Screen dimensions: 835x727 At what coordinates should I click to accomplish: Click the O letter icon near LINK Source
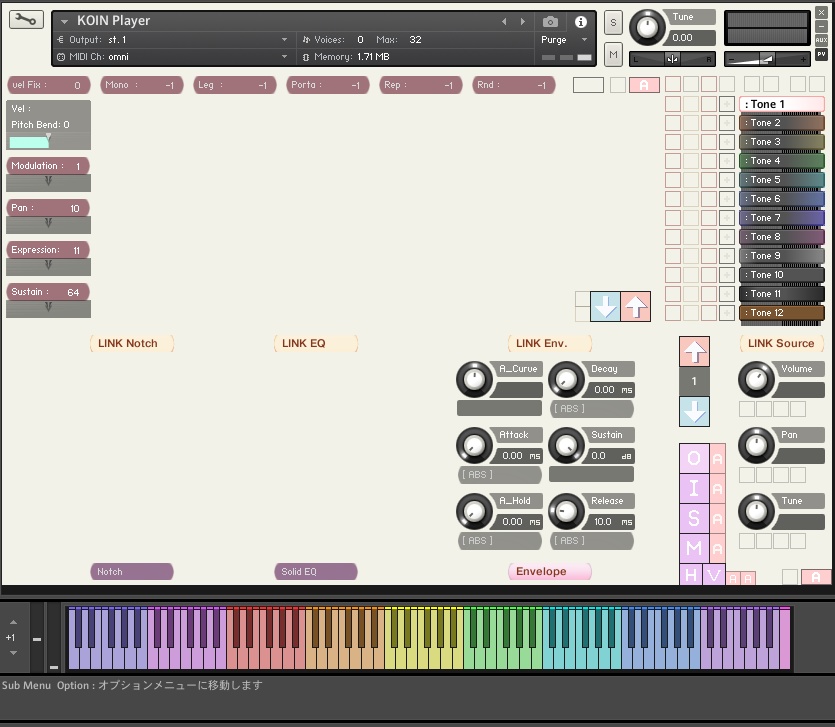pos(694,458)
